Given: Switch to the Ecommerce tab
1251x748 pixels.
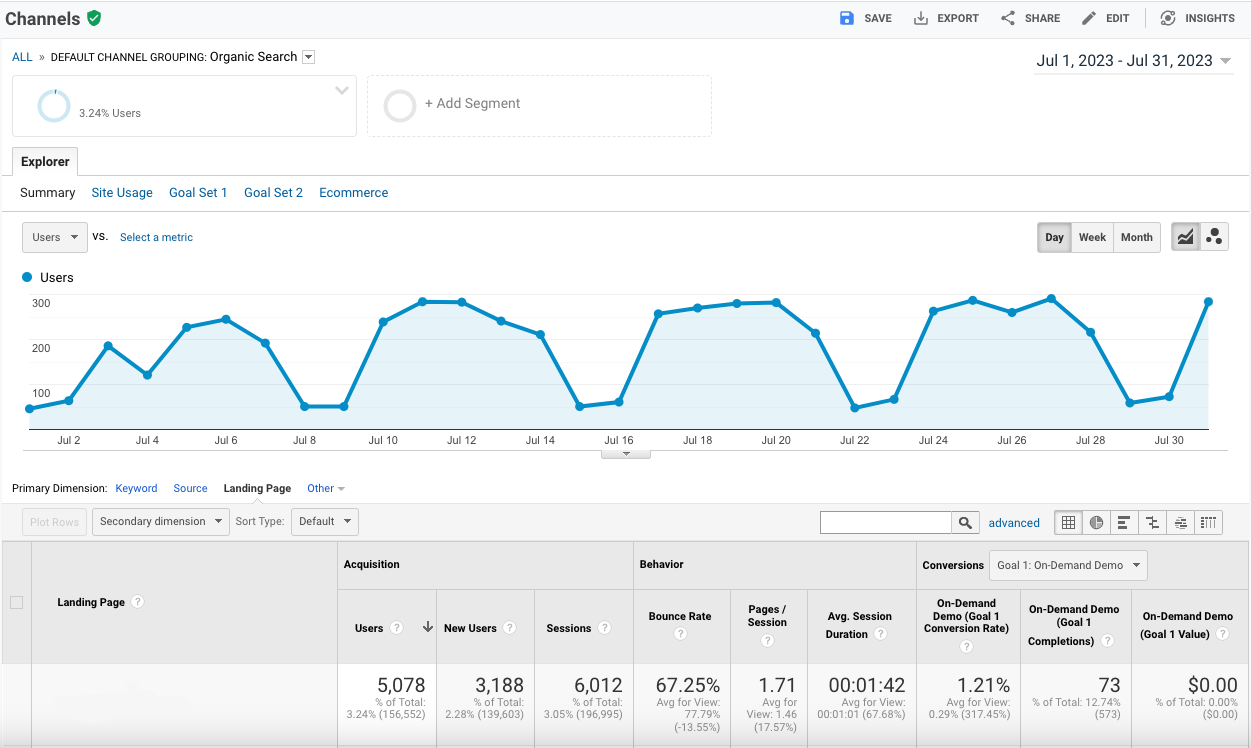Looking at the screenshot, I should click(x=353, y=192).
